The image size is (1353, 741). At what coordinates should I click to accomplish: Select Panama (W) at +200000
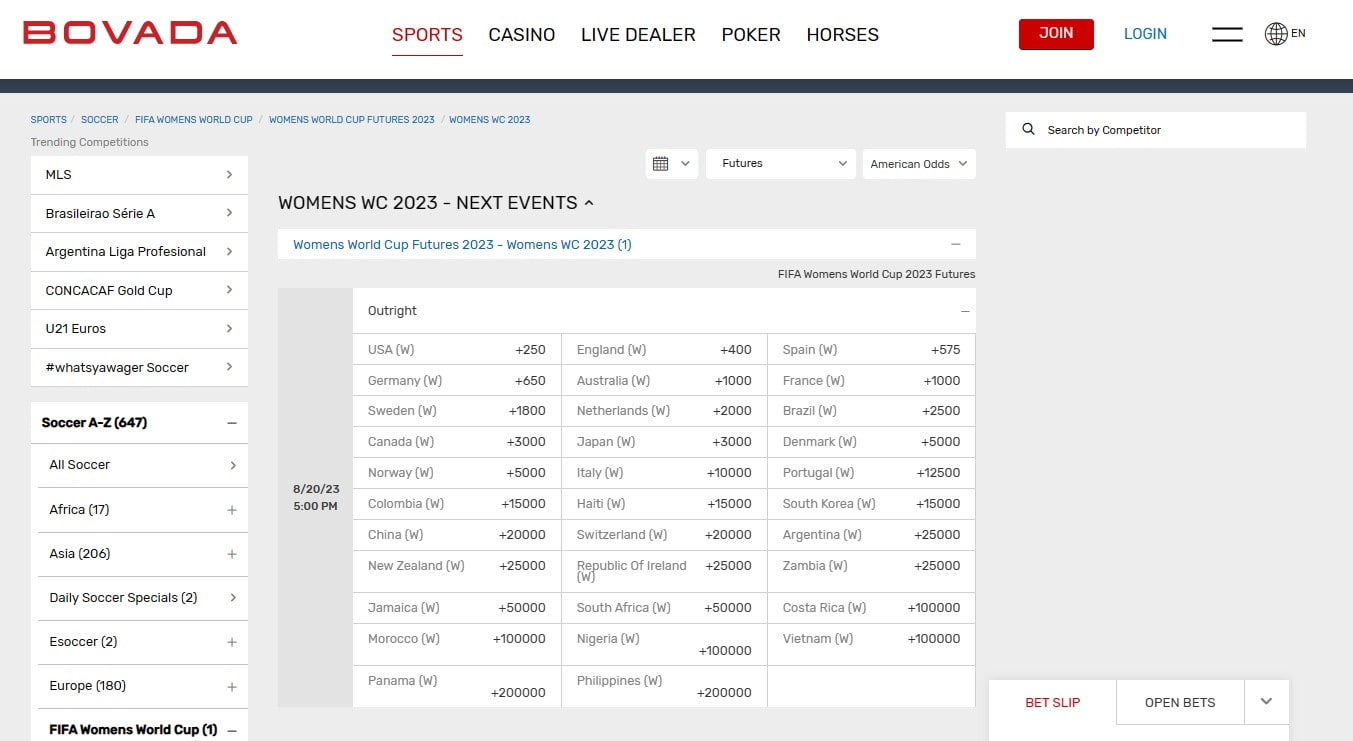click(457, 687)
